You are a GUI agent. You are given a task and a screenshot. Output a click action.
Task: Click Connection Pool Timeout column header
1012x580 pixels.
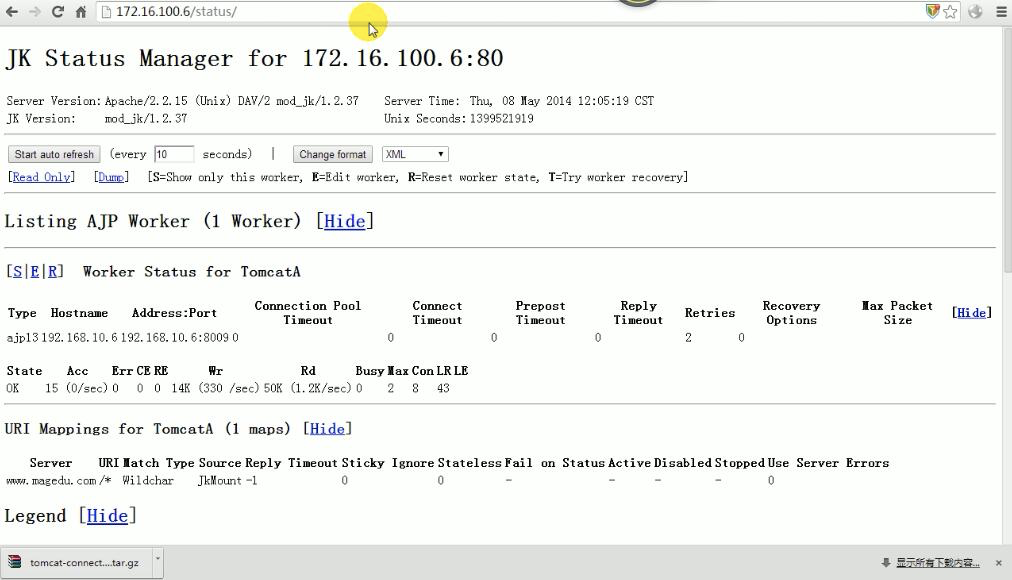tap(308, 313)
